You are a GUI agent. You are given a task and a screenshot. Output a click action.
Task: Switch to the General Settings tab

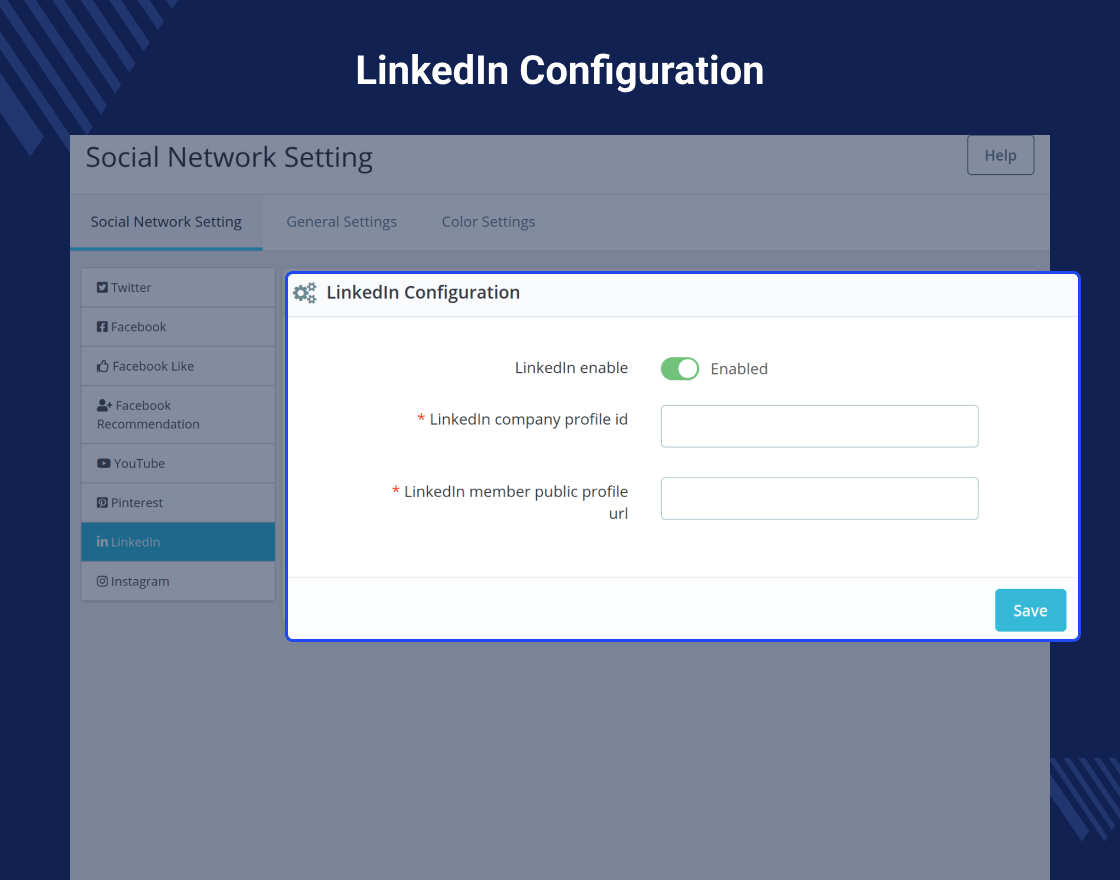(x=341, y=222)
